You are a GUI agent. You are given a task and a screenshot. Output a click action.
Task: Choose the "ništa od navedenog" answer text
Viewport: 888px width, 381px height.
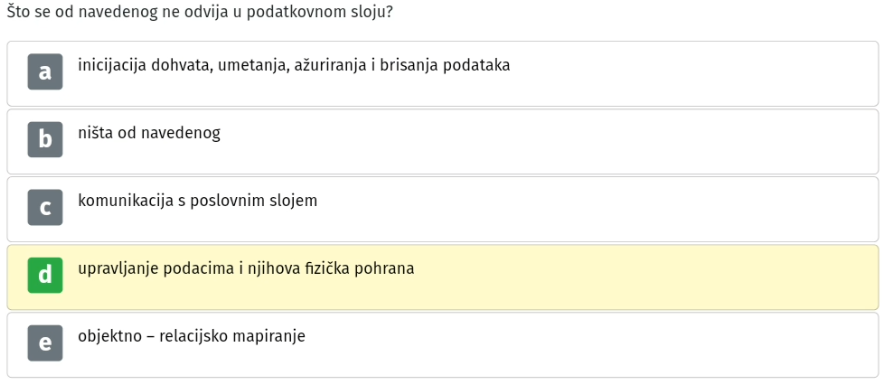[x=149, y=133]
